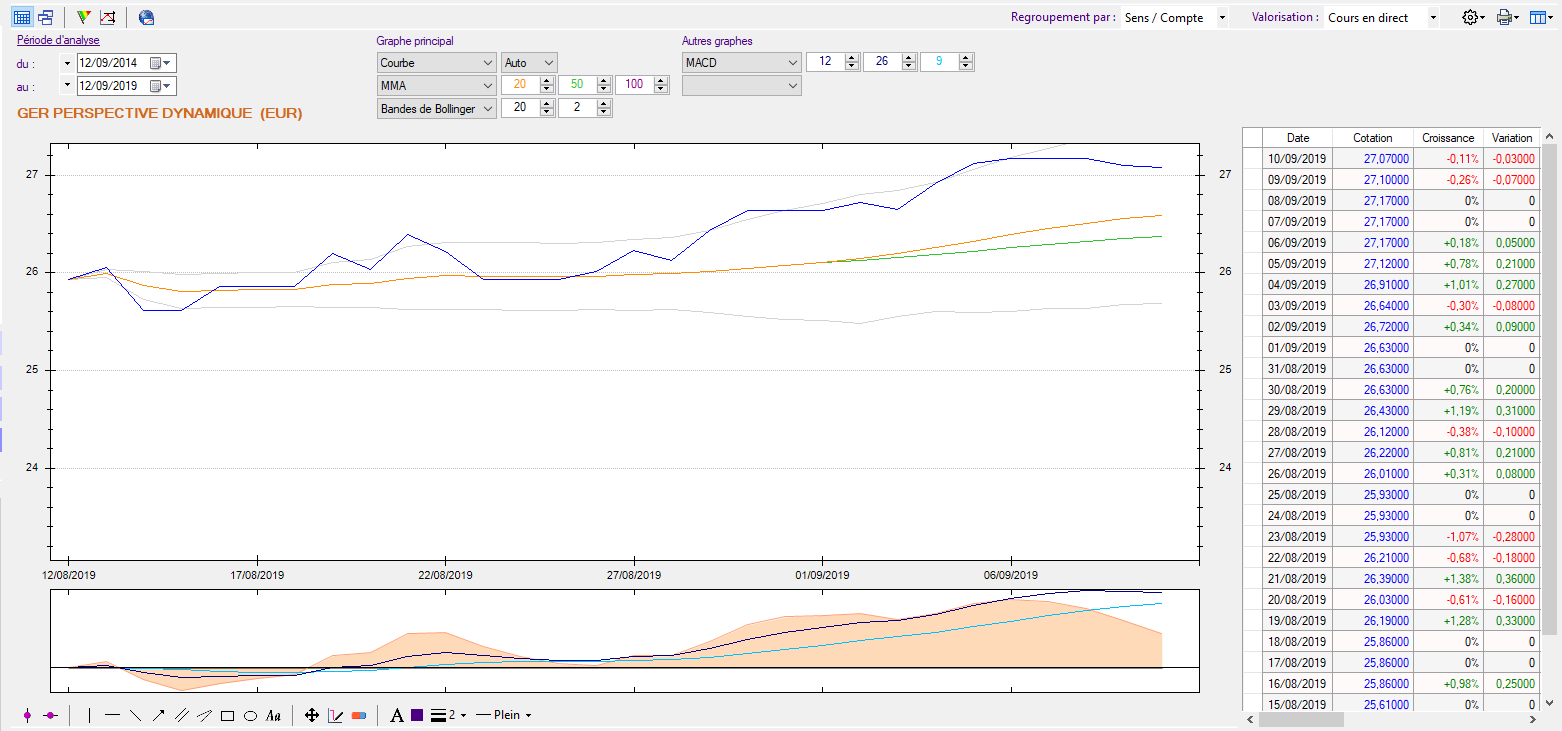Click the 'du' start date field
This screenshot has height=731, width=1562.
tap(112, 62)
